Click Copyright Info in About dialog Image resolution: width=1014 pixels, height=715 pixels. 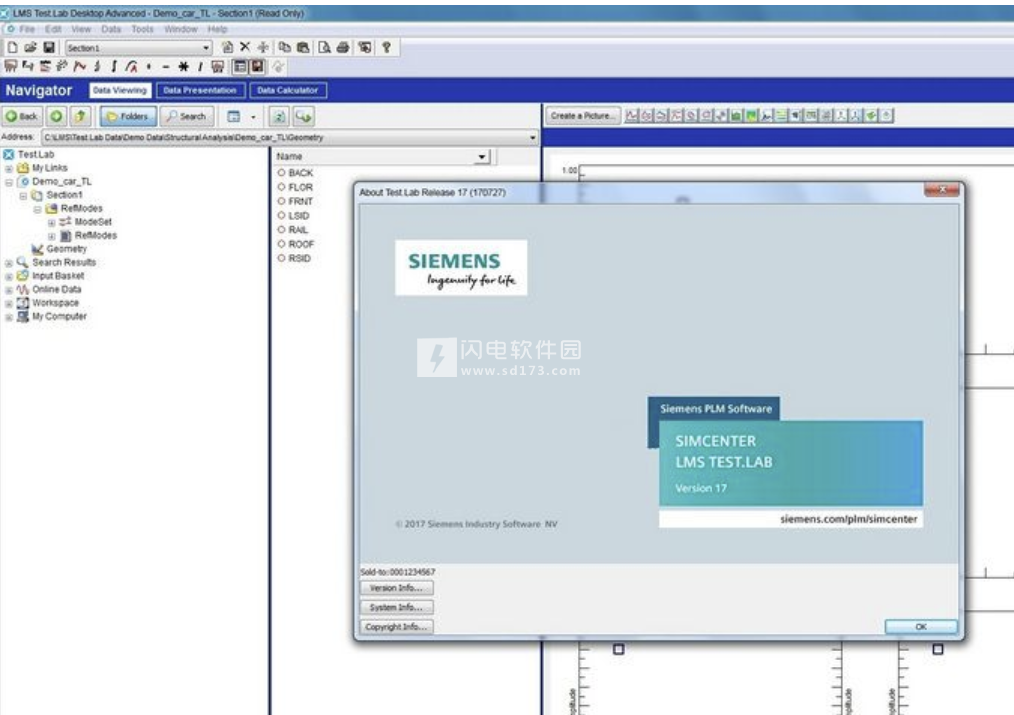tap(396, 627)
